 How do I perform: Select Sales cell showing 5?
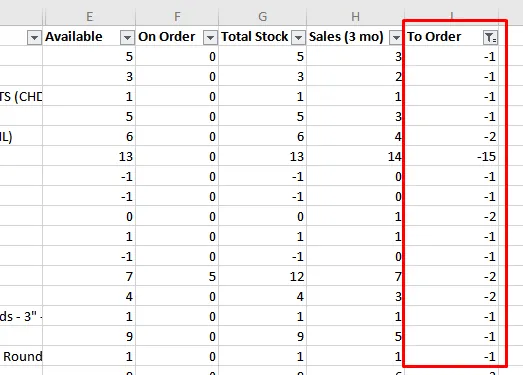(355, 336)
